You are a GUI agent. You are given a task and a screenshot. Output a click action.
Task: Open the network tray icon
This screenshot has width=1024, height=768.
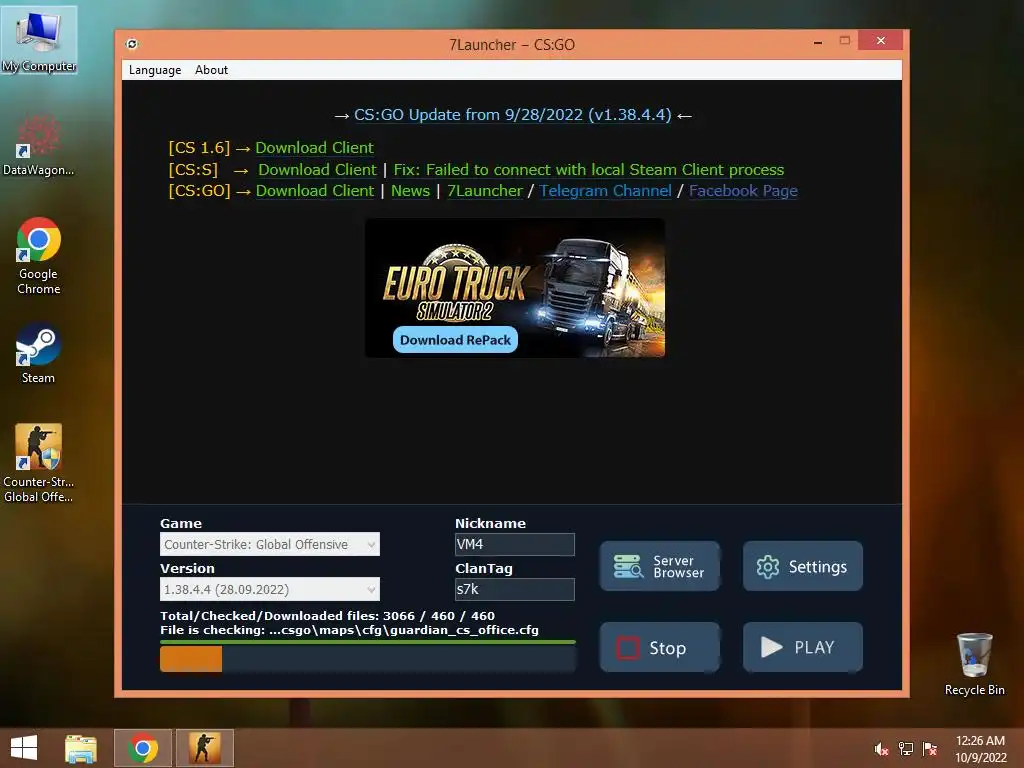point(906,749)
